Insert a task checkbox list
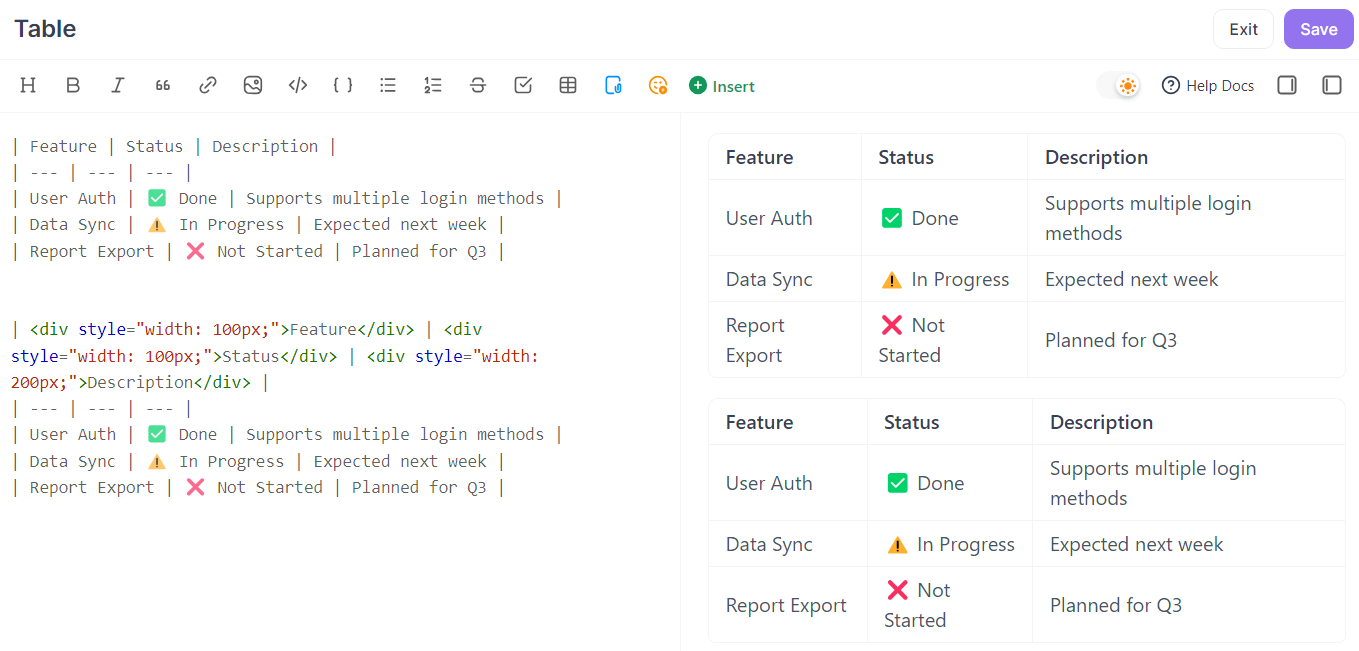The width and height of the screenshot is (1359, 651). tap(523, 86)
